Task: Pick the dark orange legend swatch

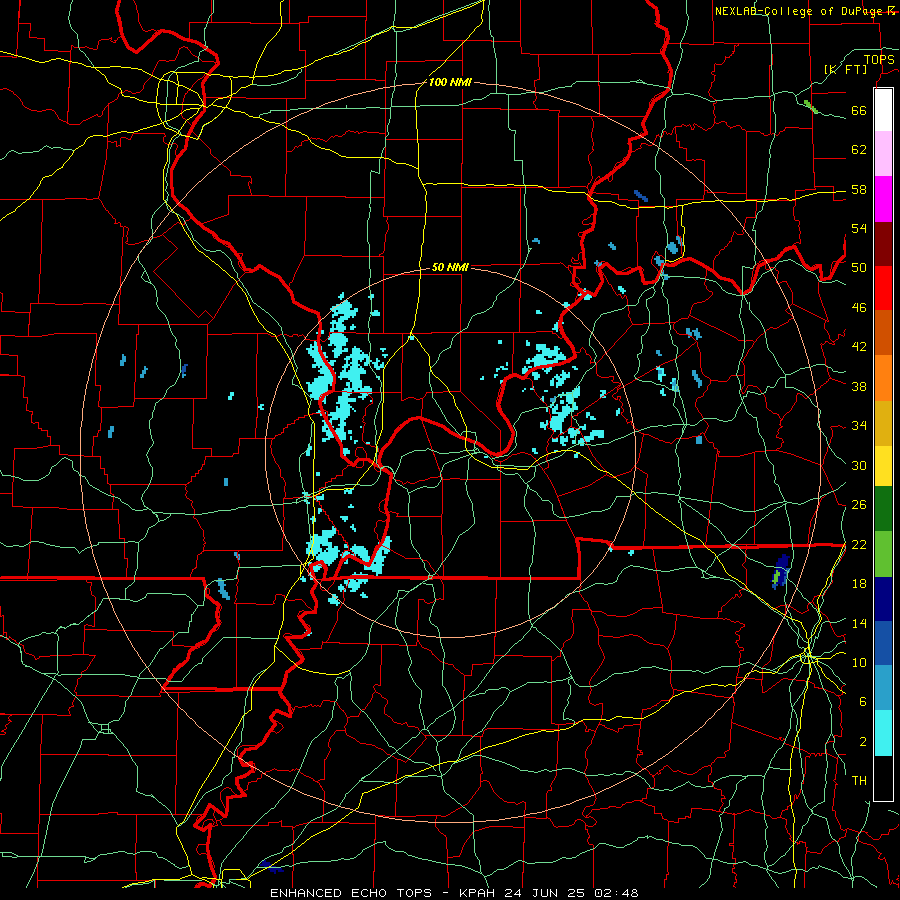Action: pos(883,333)
